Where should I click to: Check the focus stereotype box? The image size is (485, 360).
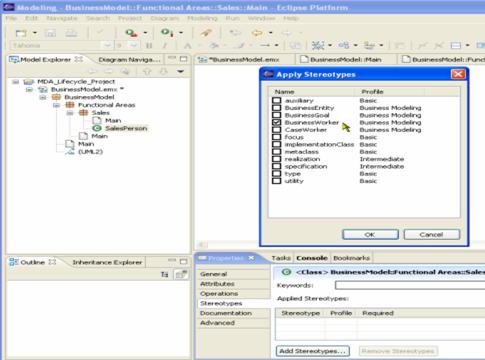click(276, 137)
